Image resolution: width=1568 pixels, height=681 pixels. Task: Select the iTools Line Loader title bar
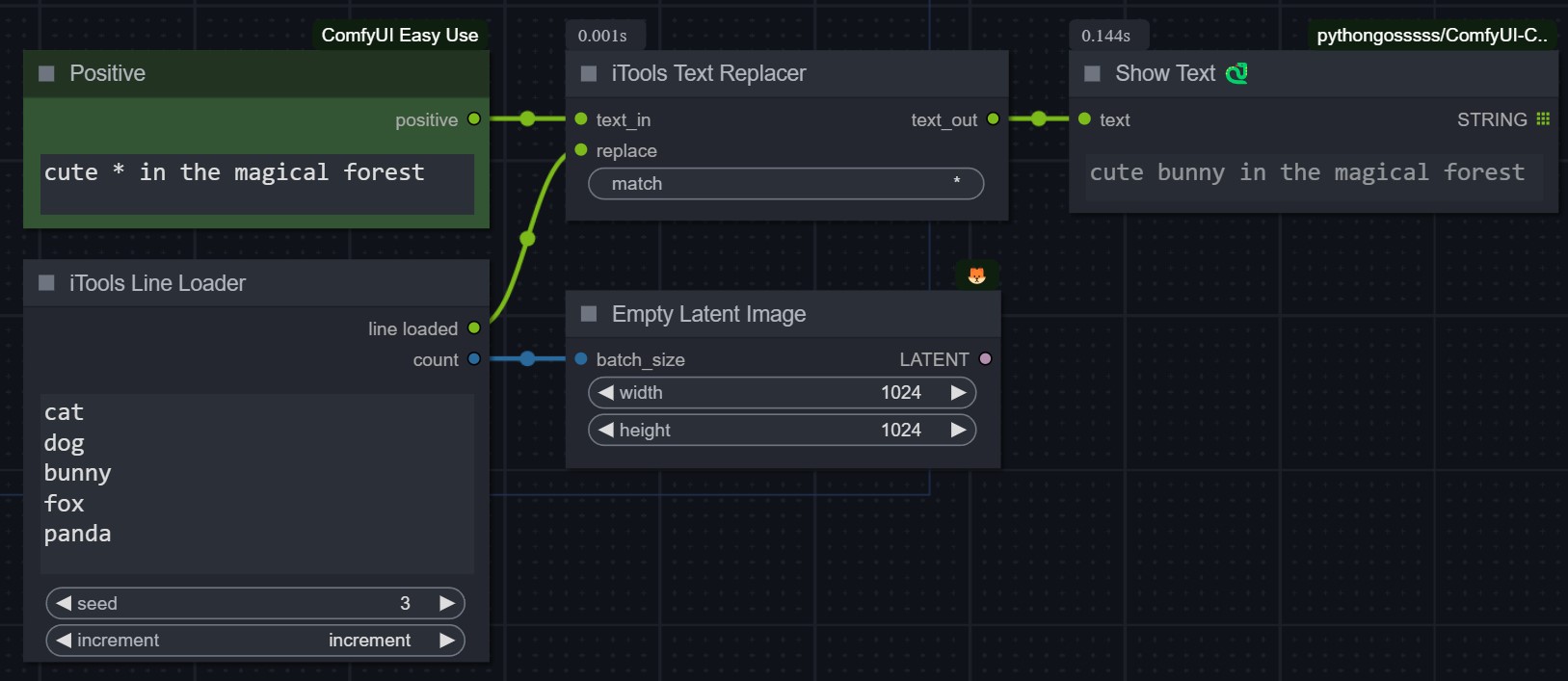256,283
